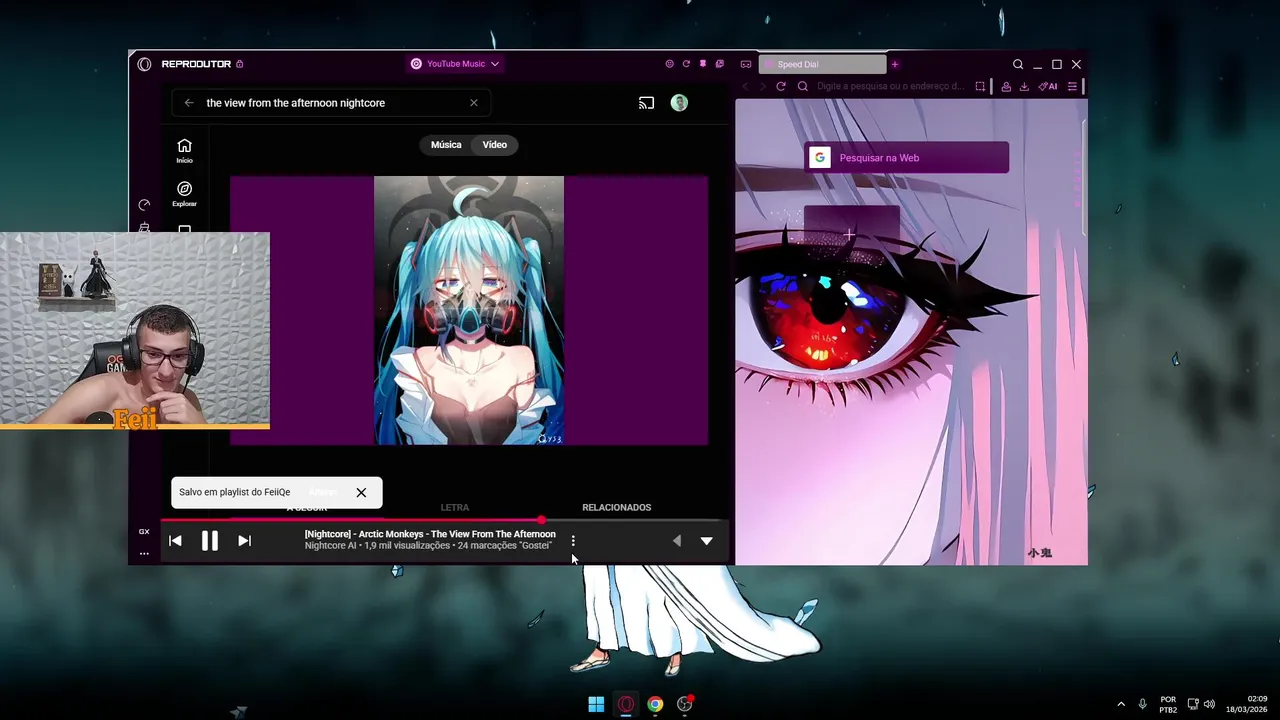Go back using the search box arrow
1280x720 pixels.
click(x=189, y=103)
